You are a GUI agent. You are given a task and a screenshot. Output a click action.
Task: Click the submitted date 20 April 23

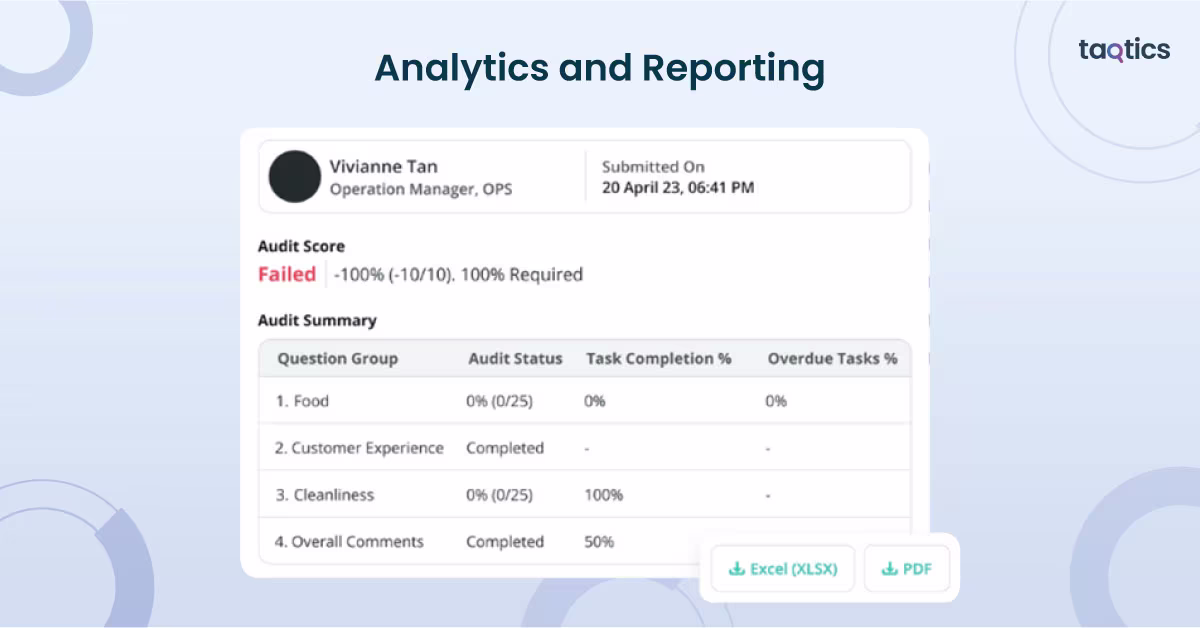click(678, 188)
